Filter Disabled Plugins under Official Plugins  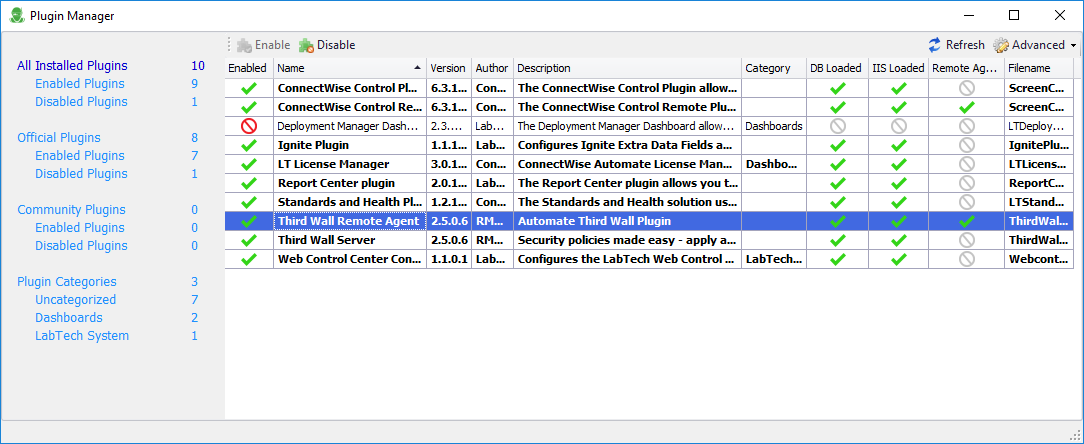82,174
